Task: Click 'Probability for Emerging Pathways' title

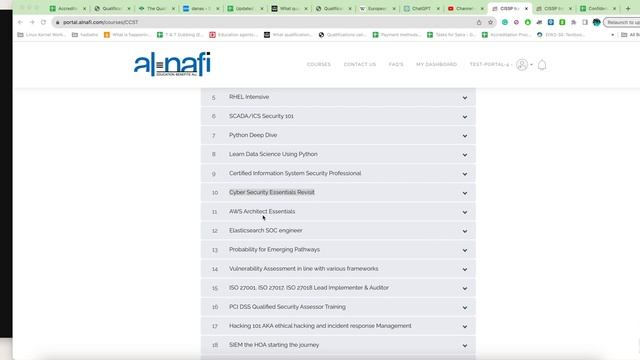Action: tap(274, 250)
